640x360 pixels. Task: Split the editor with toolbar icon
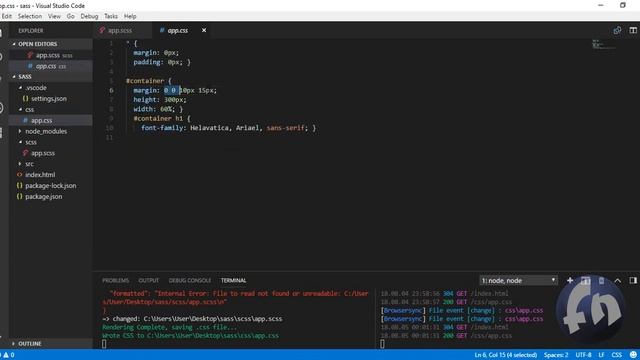633,31
